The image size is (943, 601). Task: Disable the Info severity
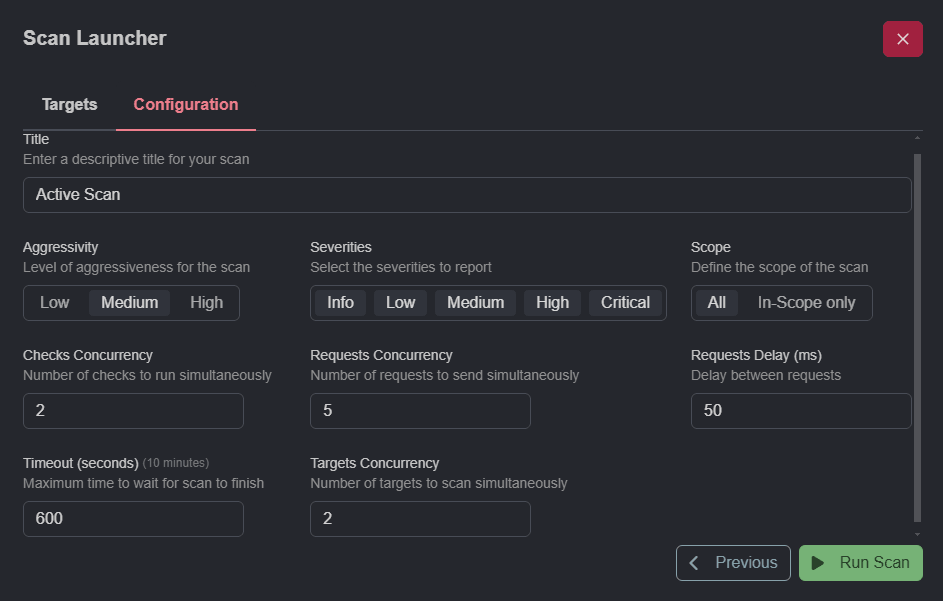tap(340, 302)
